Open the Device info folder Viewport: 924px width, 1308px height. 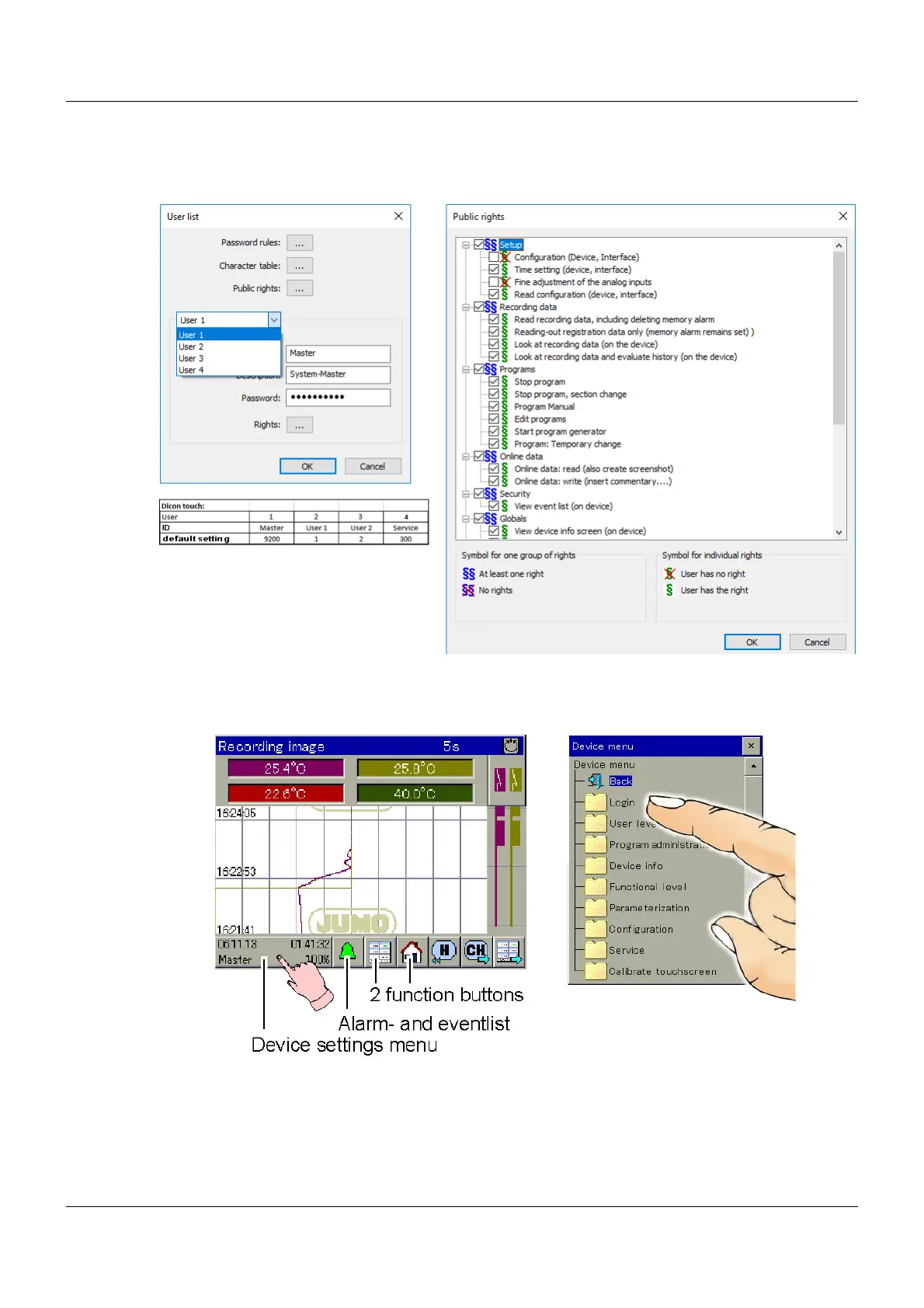tap(596, 865)
